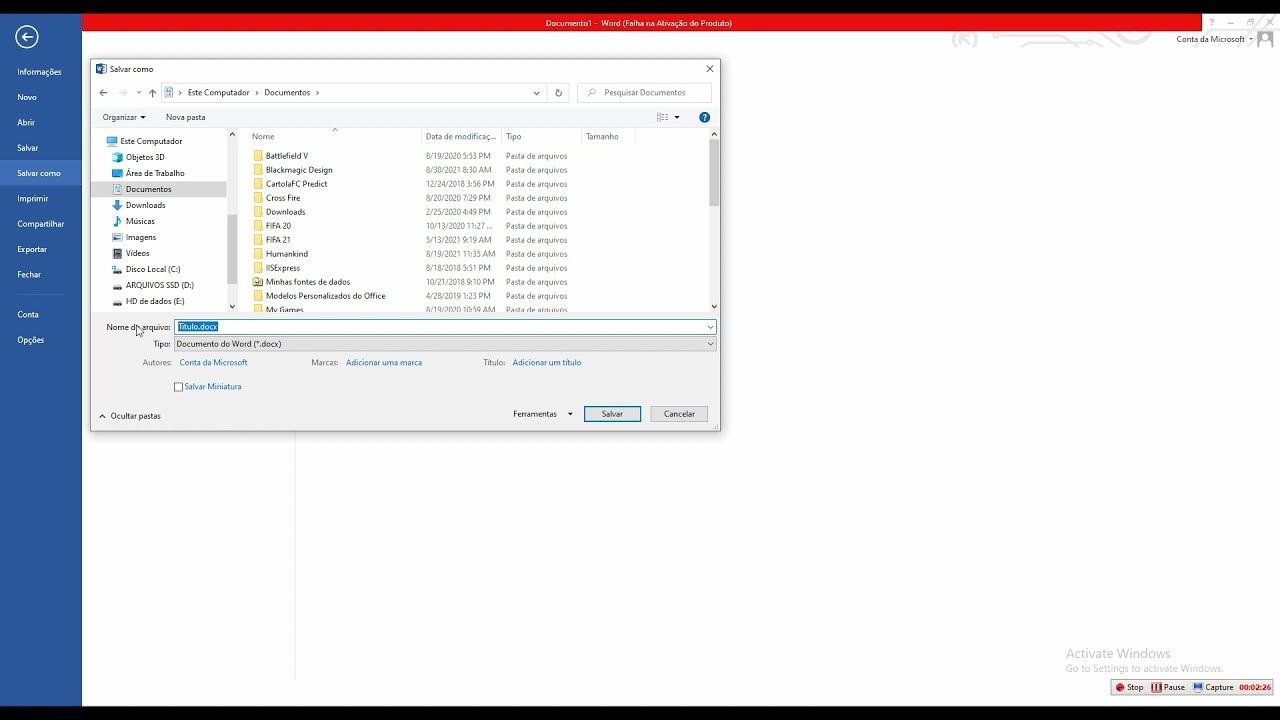Image resolution: width=1280 pixels, height=720 pixels.
Task: Click the CartolaFC Predict folder icon
Action: click(x=258, y=184)
